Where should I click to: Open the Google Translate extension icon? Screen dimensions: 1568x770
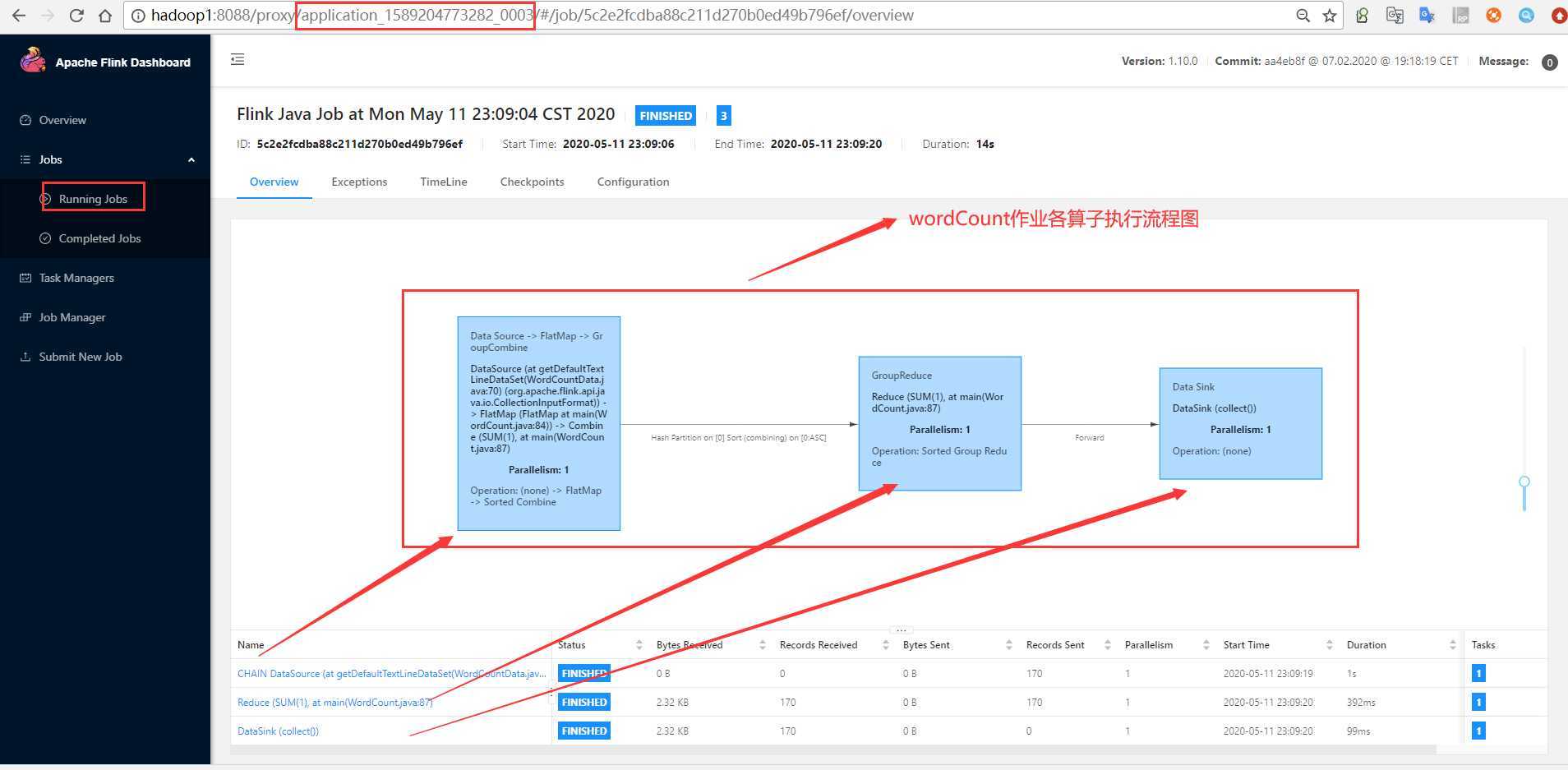tap(1427, 15)
